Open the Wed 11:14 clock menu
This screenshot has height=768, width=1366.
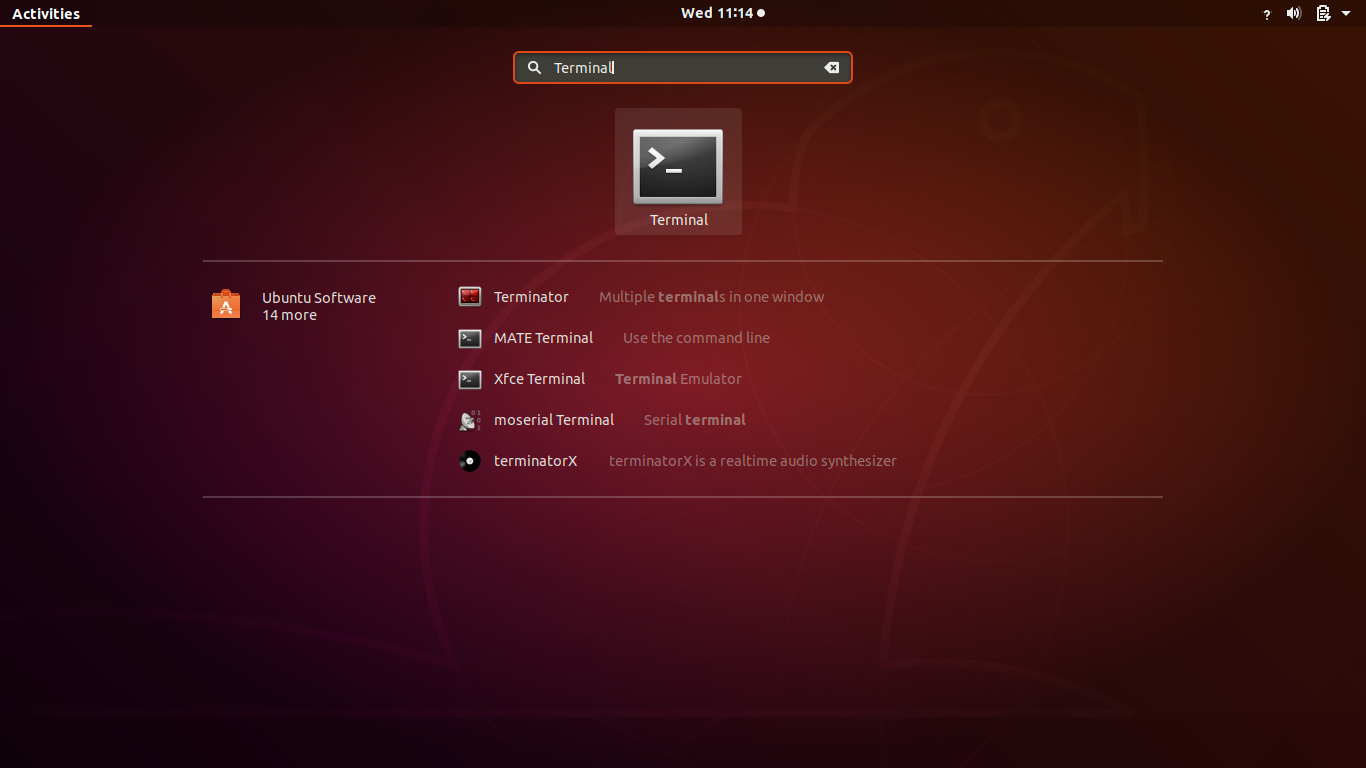click(722, 13)
